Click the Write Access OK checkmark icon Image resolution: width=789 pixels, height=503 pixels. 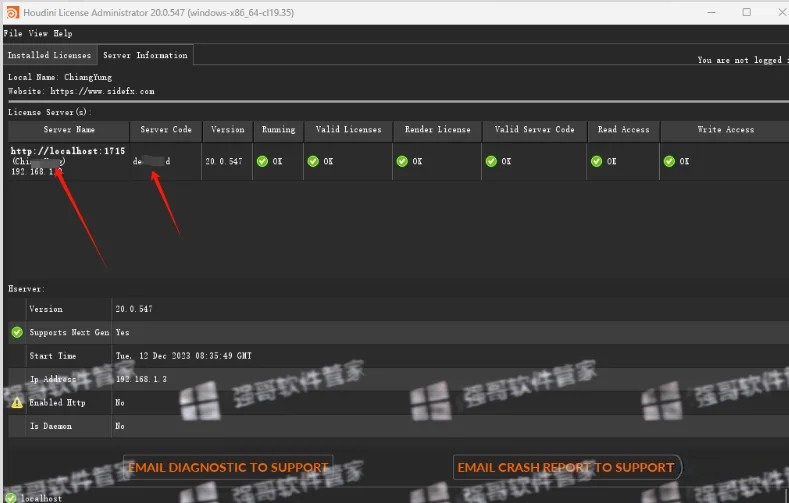669,161
